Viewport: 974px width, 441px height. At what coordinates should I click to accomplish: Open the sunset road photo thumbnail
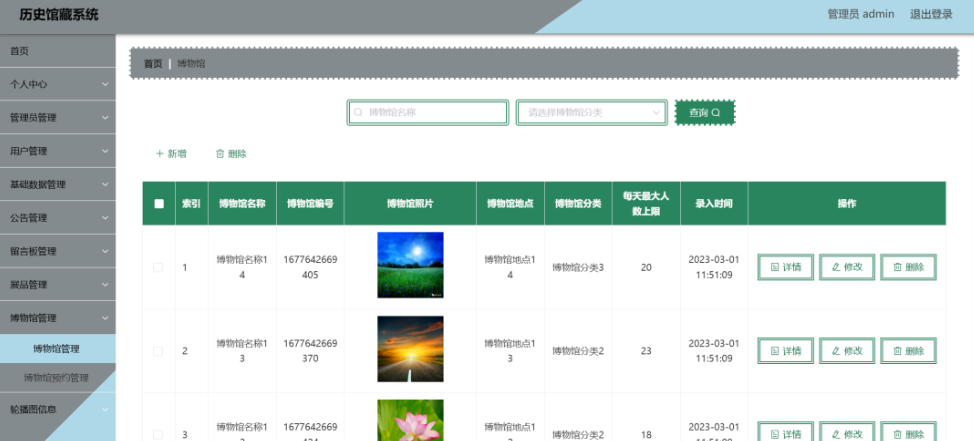pos(410,349)
